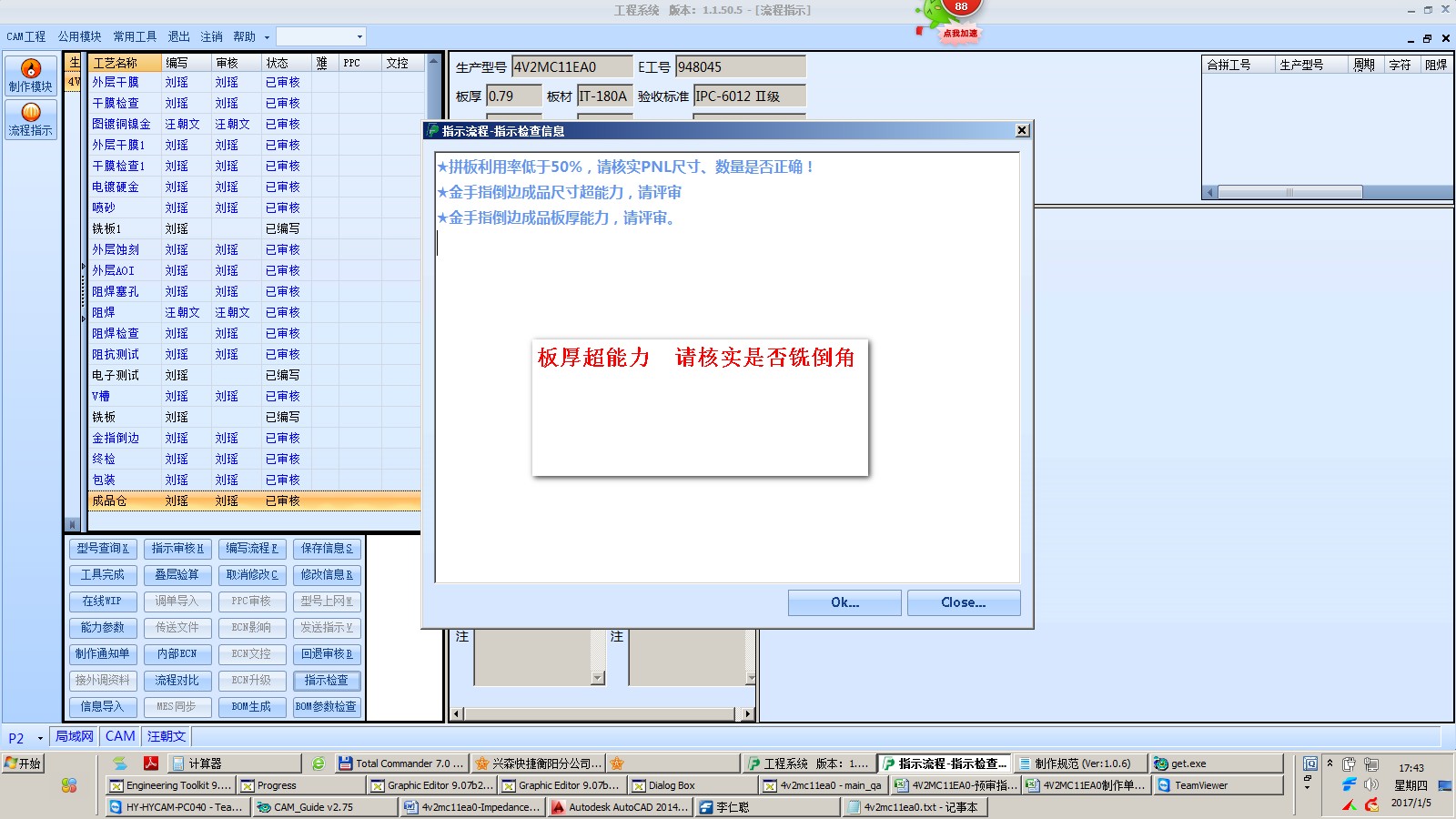
Task: Click the BOM参数检查 button
Action: point(327,707)
